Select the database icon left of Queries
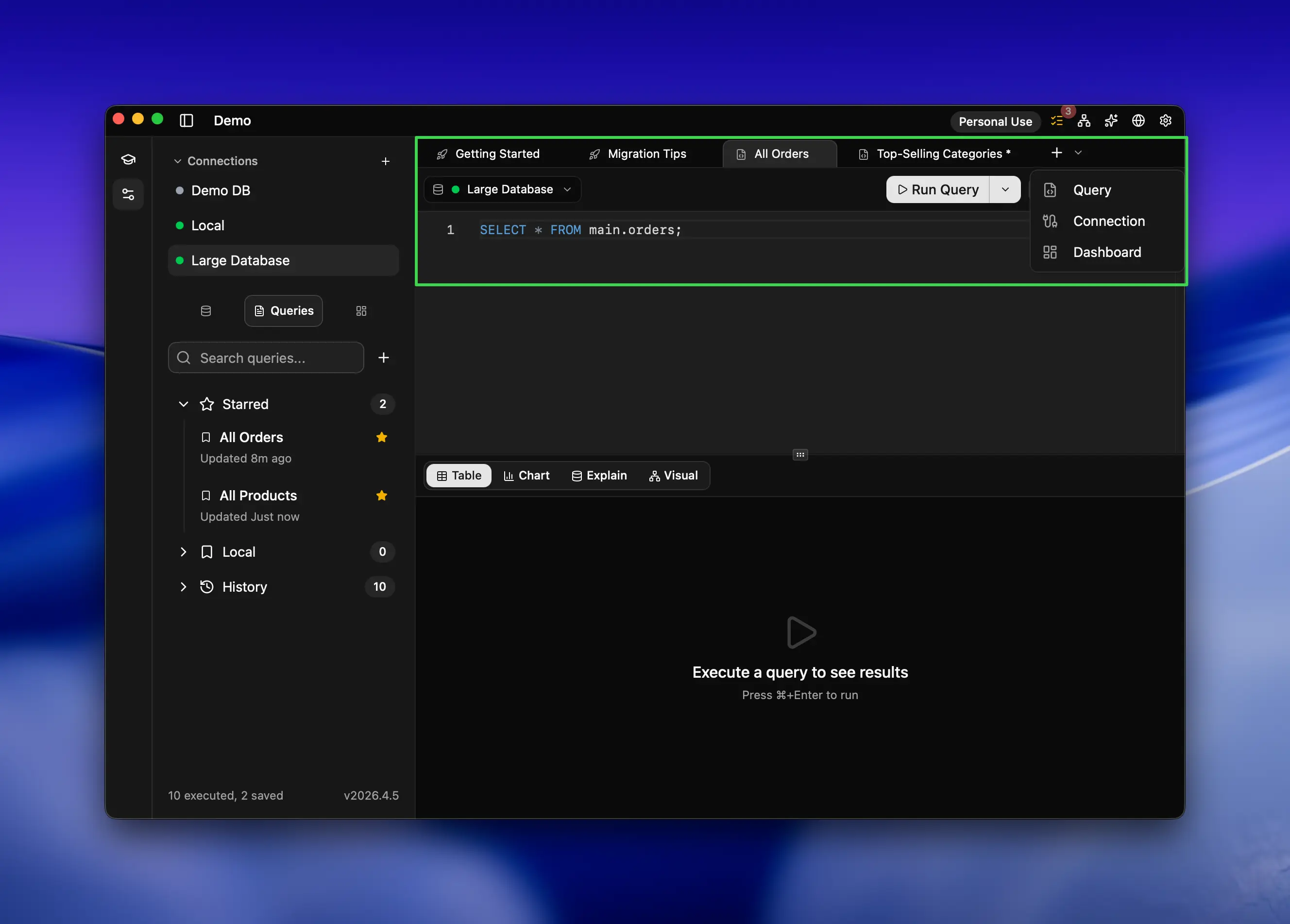This screenshot has height=924, width=1290. point(206,310)
